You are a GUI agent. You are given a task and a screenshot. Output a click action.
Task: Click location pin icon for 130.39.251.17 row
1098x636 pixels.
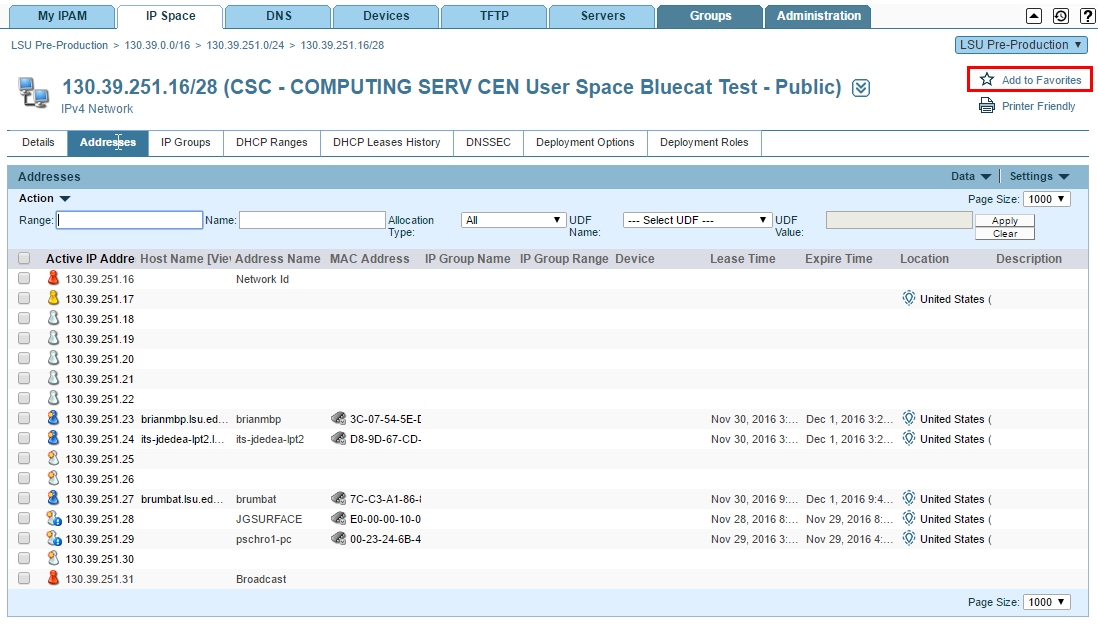[x=909, y=298]
